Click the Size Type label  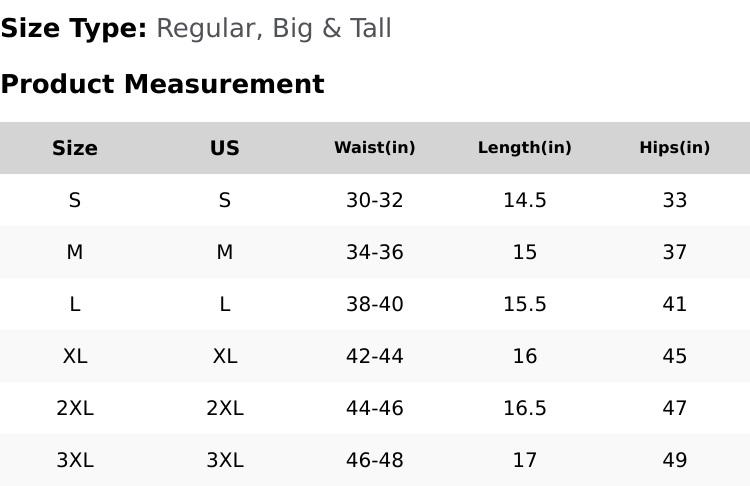pyautogui.click(x=73, y=28)
